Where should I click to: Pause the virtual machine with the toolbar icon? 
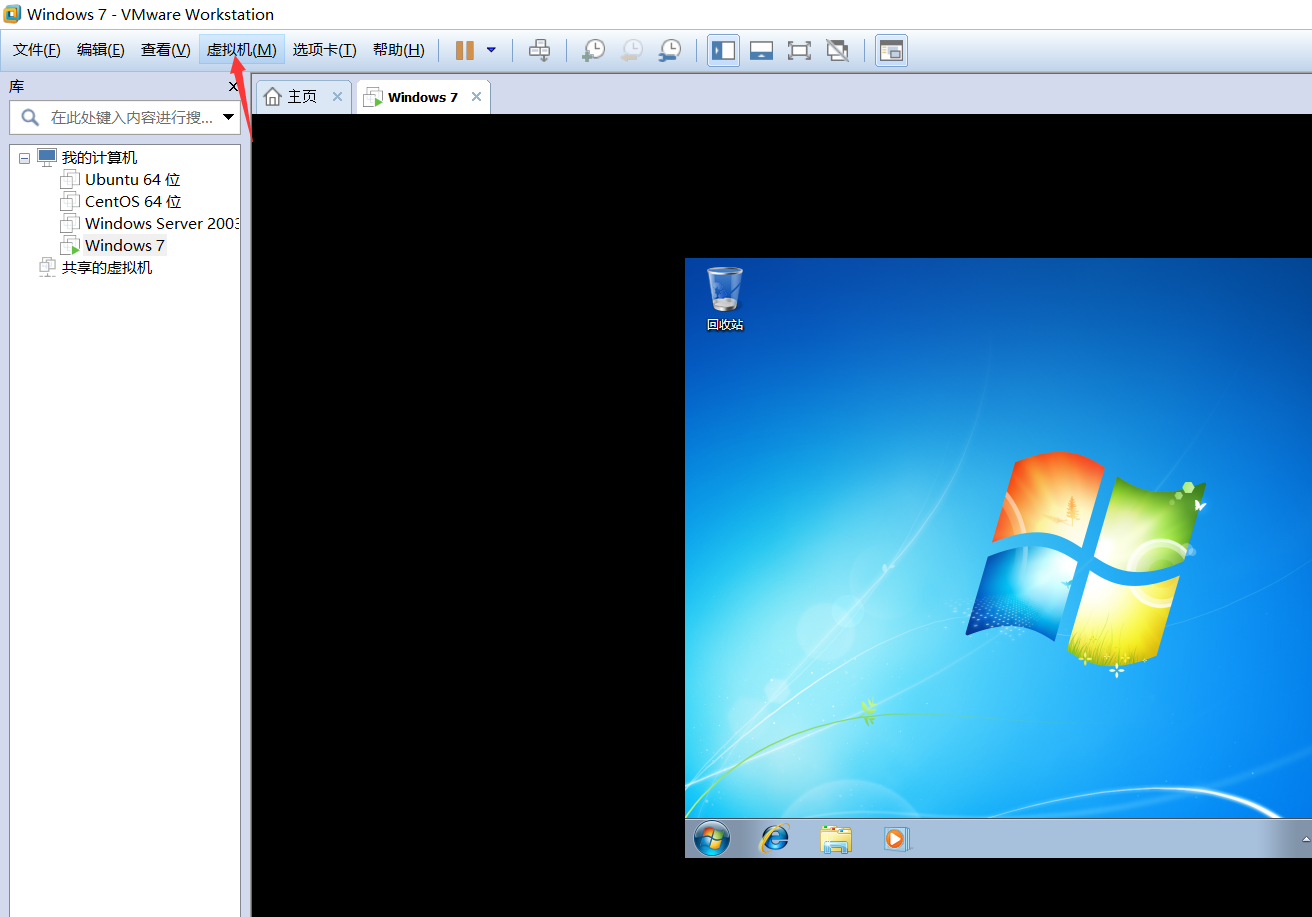[x=465, y=50]
